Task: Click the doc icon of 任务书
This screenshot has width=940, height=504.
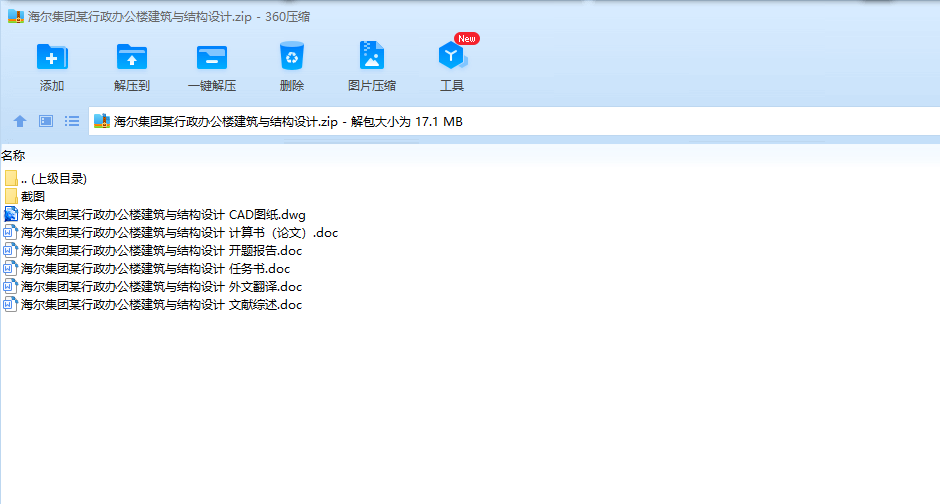Action: click(x=10, y=268)
